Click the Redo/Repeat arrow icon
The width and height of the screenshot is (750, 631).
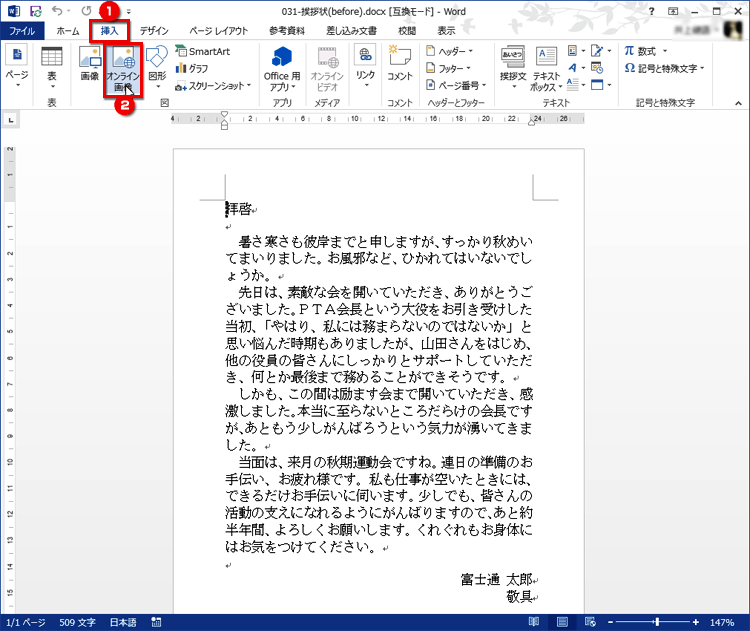pyautogui.click(x=87, y=11)
